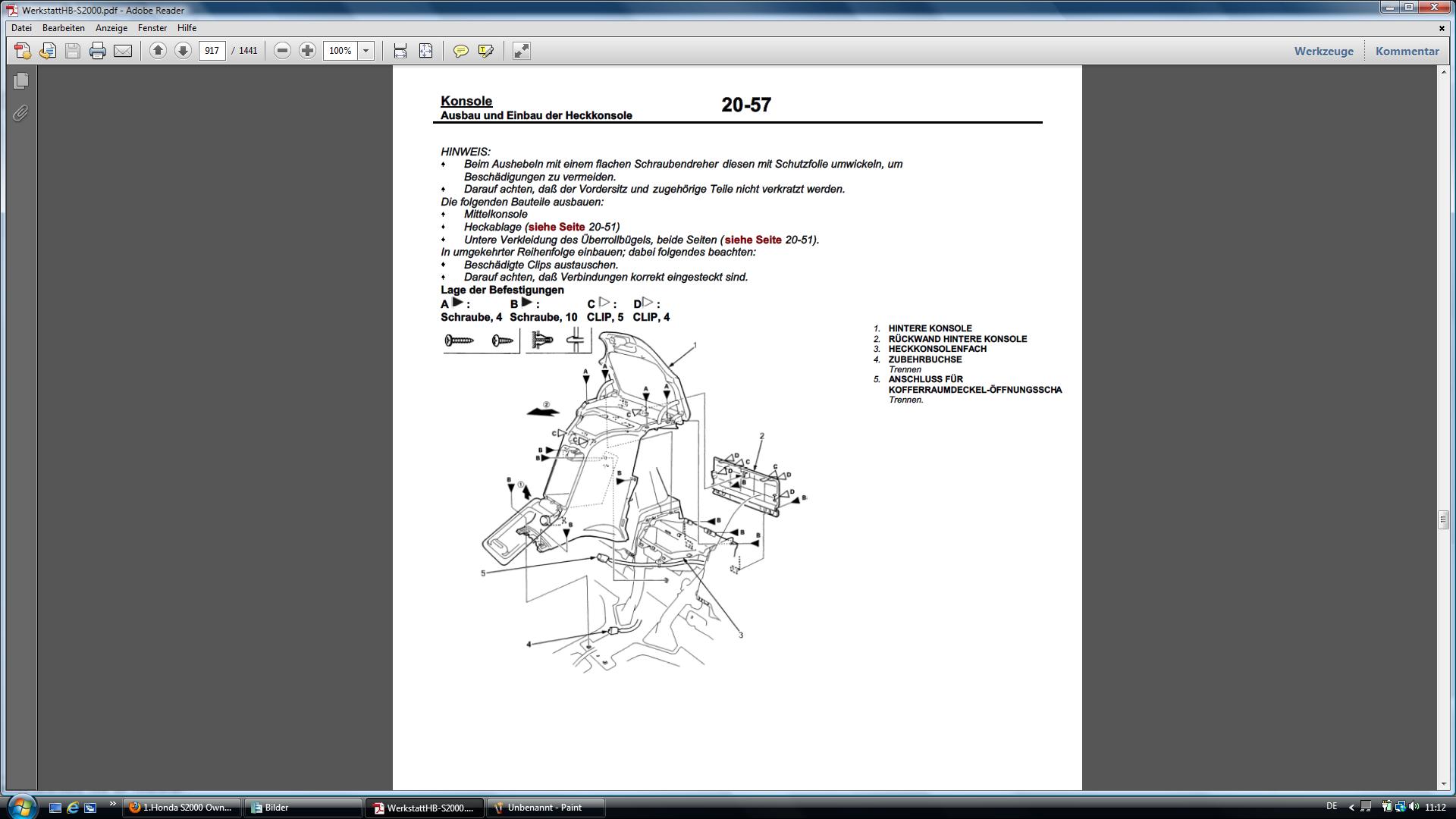The image size is (1456, 819).
Task: Expand the Werkzeuge pane
Action: click(1323, 51)
